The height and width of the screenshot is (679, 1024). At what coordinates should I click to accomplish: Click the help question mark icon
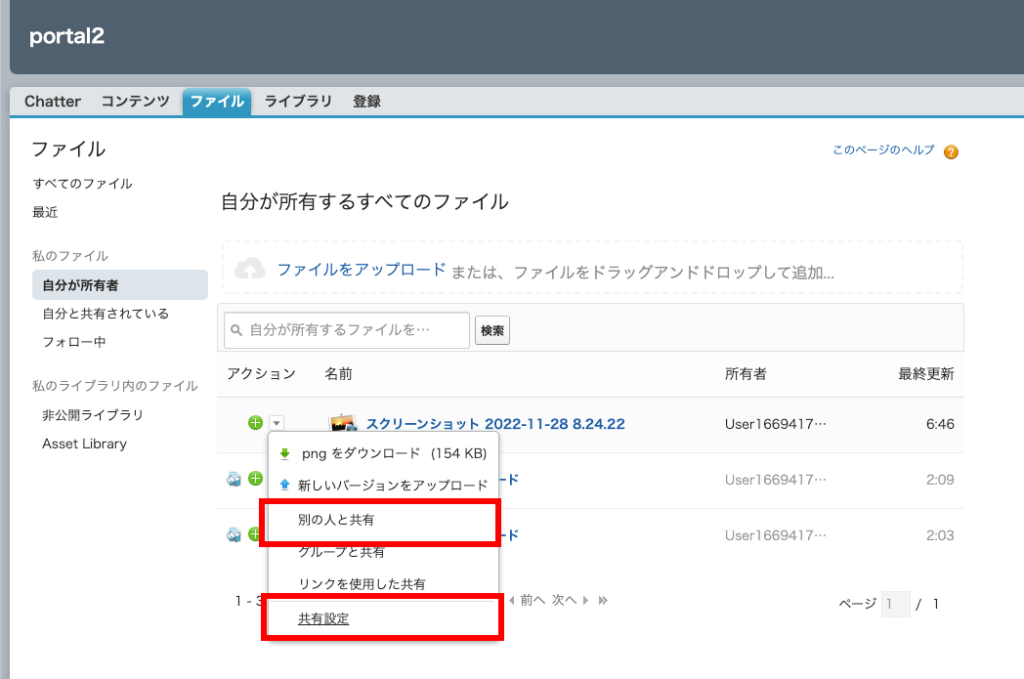tap(951, 152)
